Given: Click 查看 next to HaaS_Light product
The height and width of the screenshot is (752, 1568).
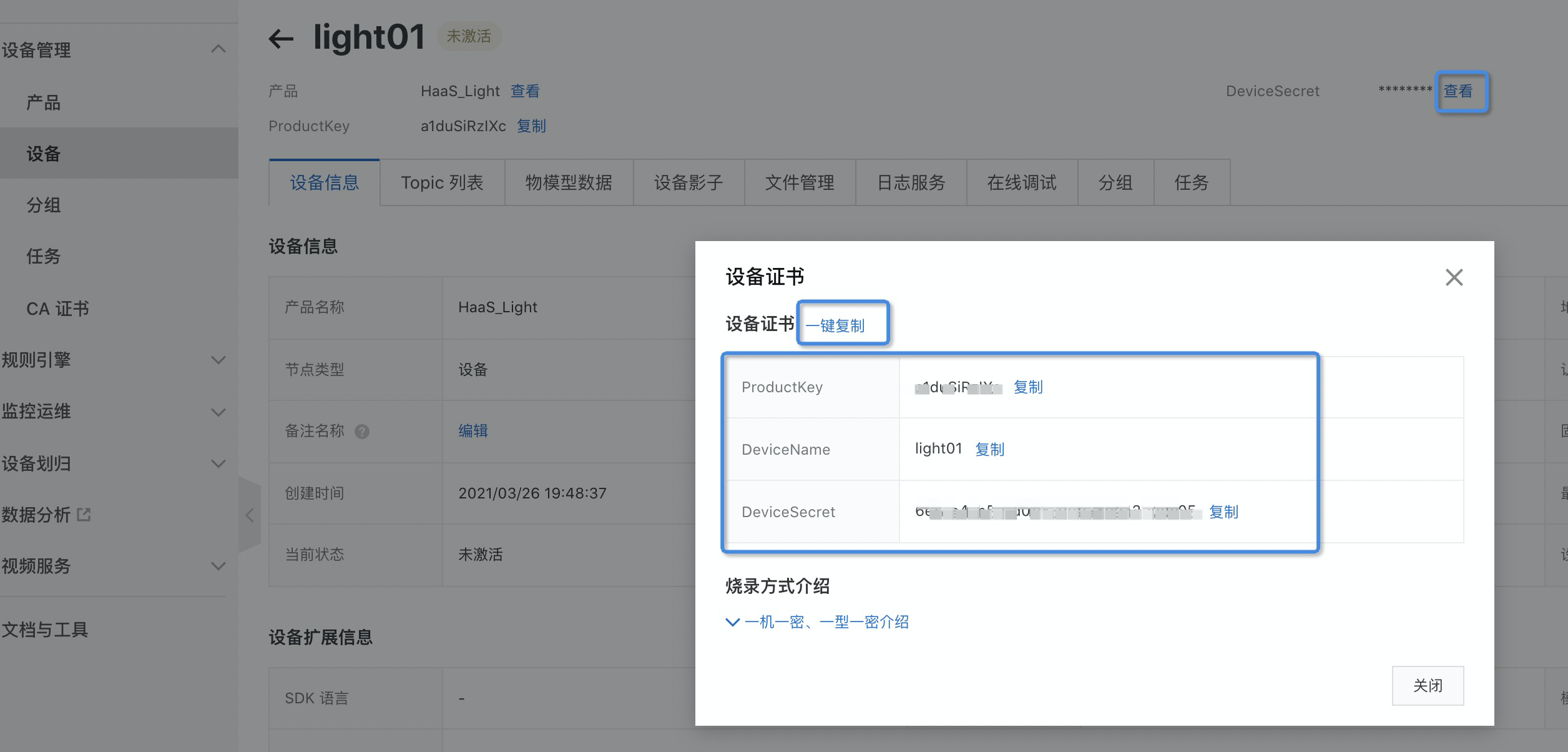Looking at the screenshot, I should 525,91.
